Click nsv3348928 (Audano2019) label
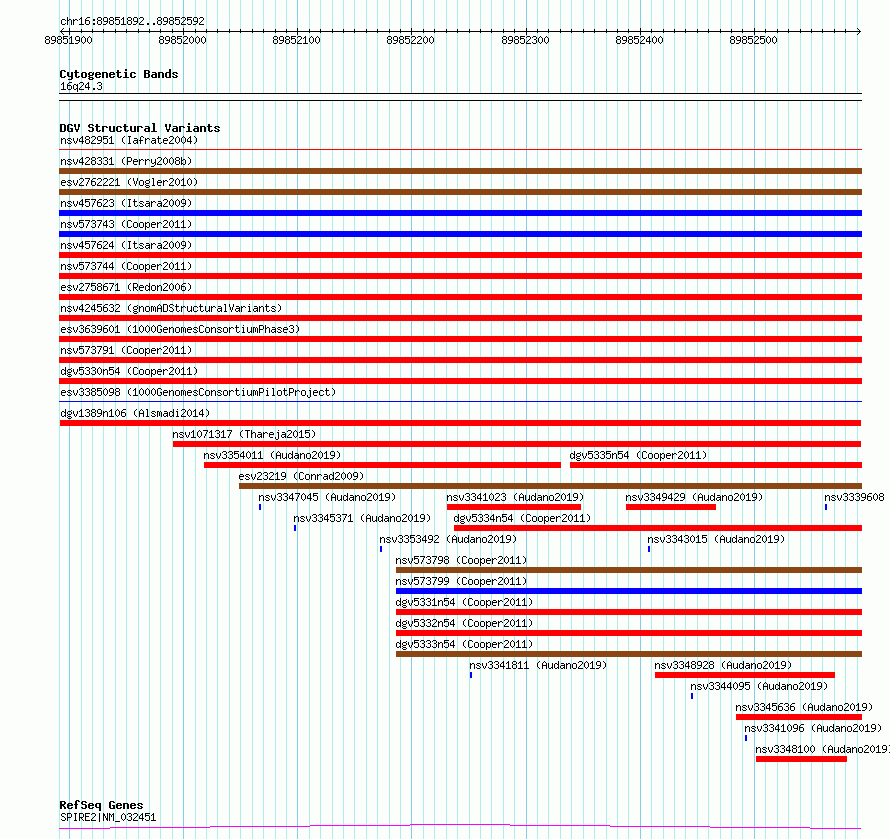Viewport: 890px width, 839px height. click(x=723, y=665)
